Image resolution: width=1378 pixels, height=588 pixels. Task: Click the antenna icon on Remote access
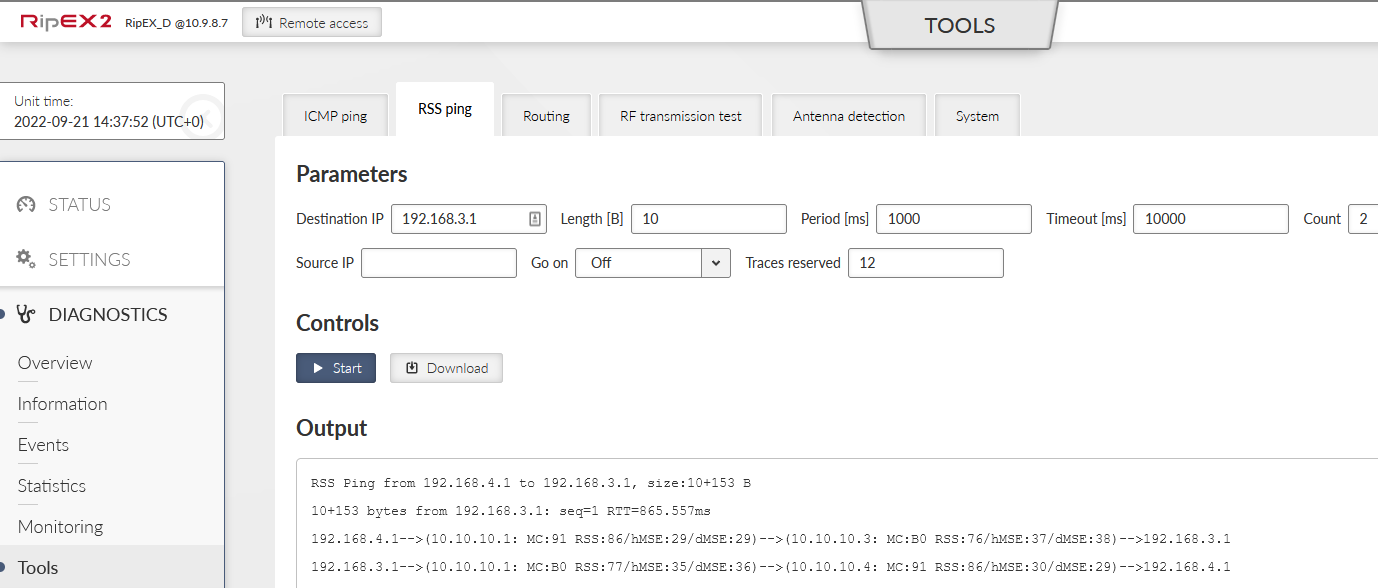pyautogui.click(x=263, y=22)
